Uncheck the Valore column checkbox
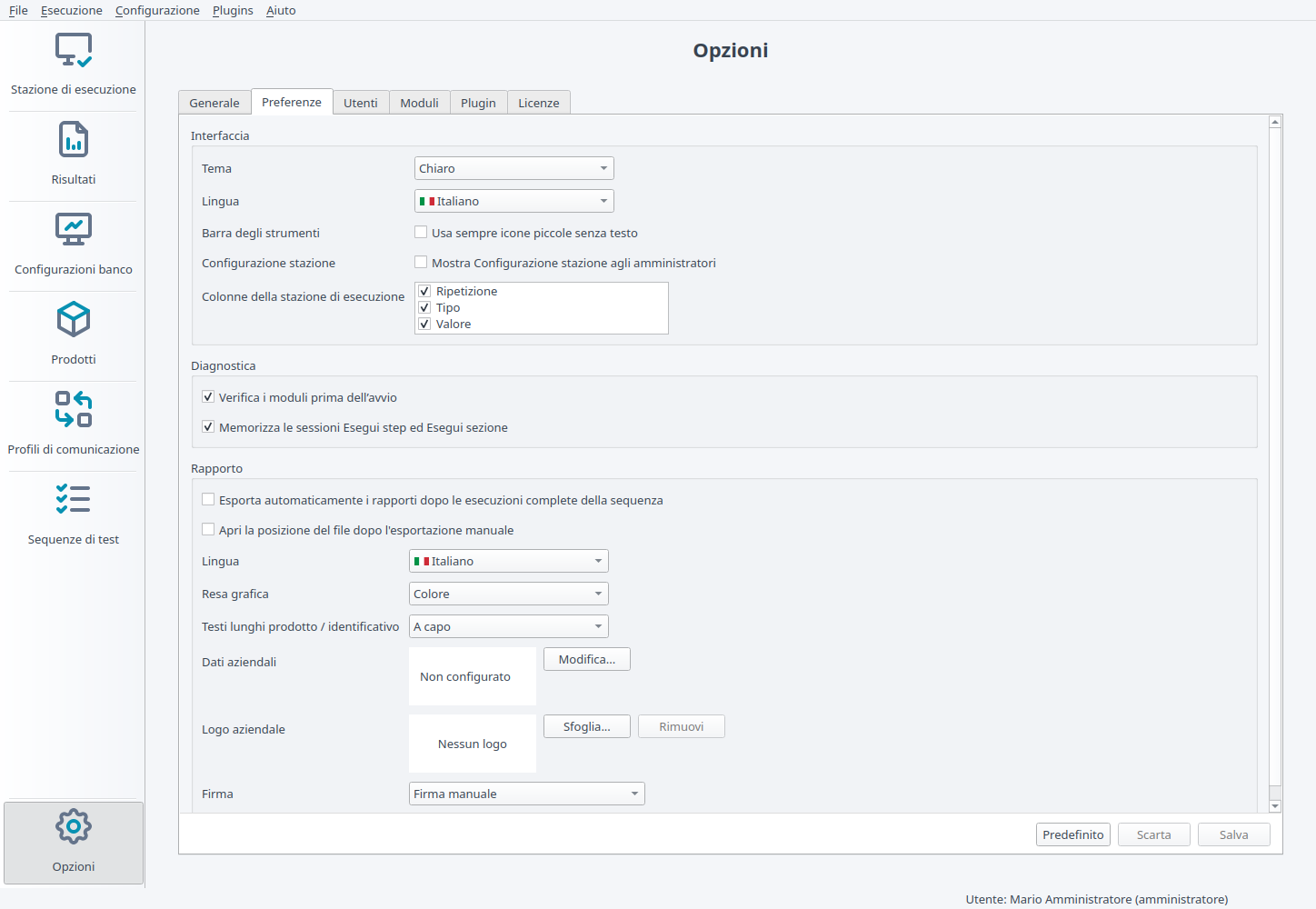 click(424, 324)
